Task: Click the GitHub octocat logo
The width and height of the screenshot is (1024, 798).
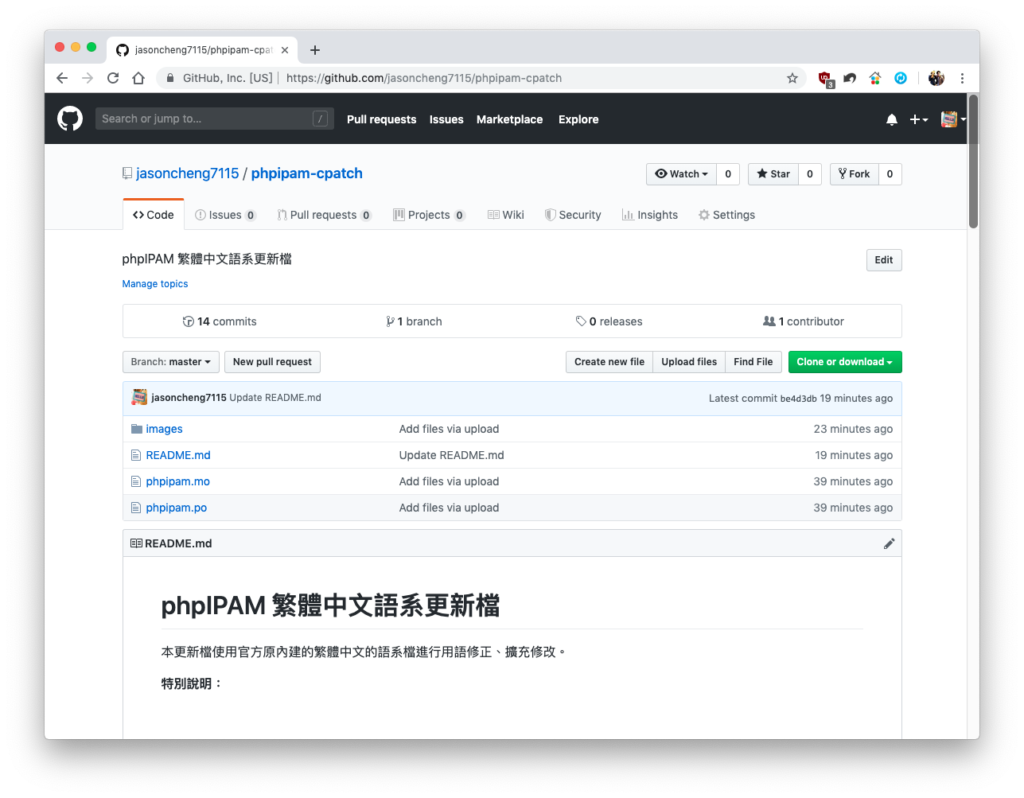Action: [70, 119]
